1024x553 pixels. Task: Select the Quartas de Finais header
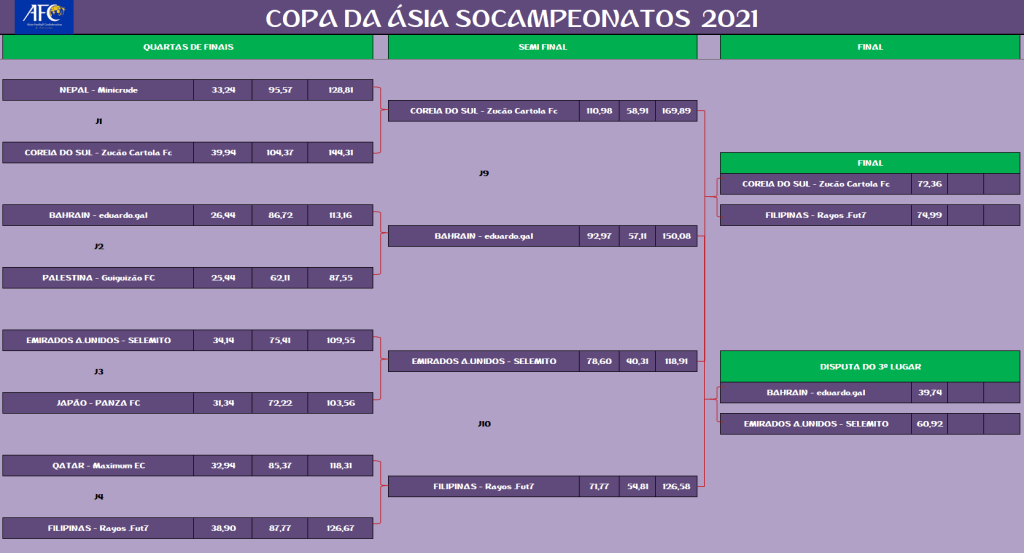(x=187, y=47)
